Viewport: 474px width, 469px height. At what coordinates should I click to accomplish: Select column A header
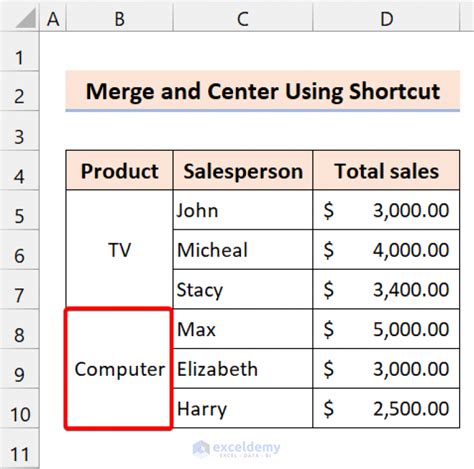click(53, 17)
